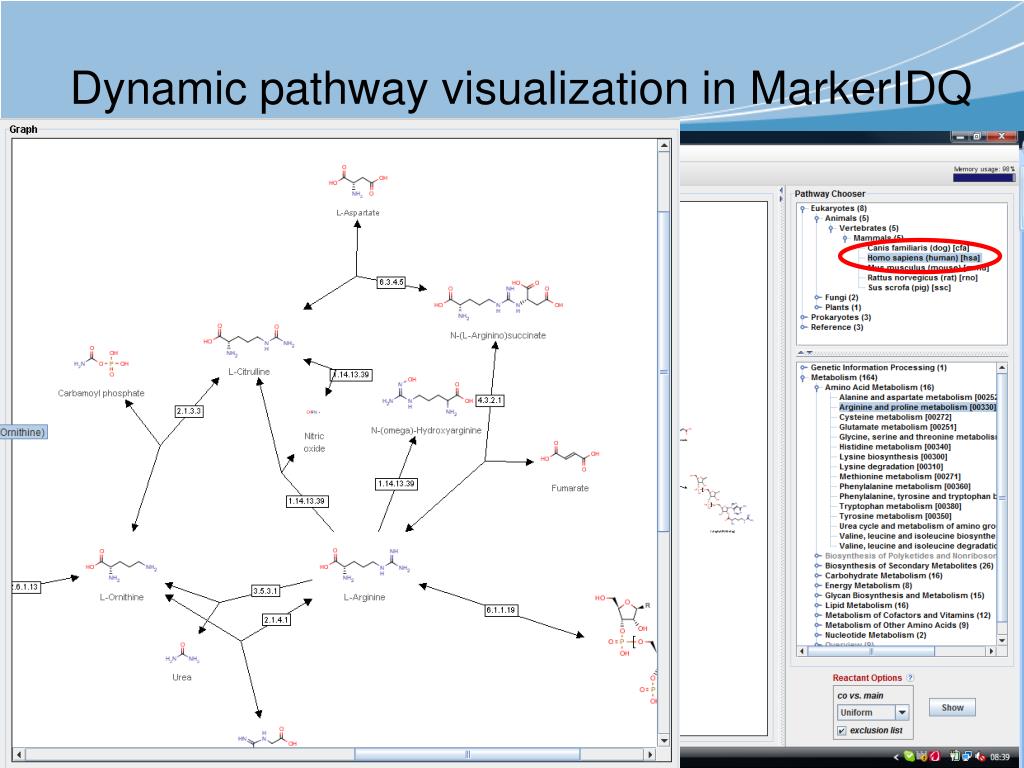Click the taskbar clock showing 08:39

pos(1000,758)
